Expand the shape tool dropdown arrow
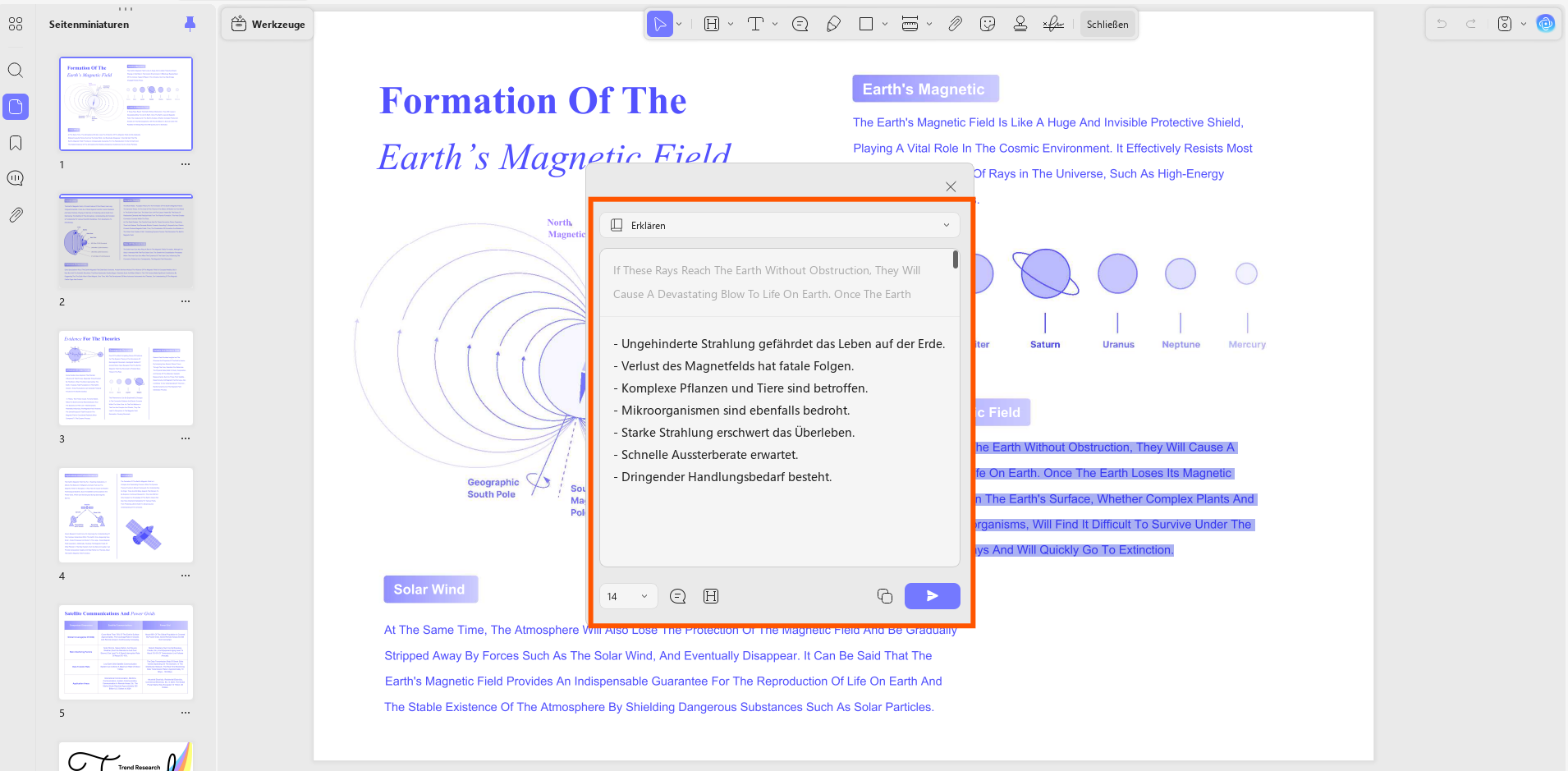This screenshot has height=771, width=1568. 885,25
